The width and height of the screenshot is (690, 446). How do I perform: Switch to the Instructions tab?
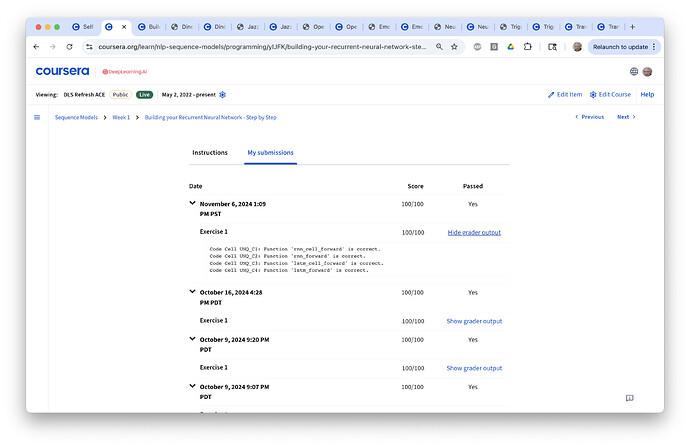pos(210,153)
